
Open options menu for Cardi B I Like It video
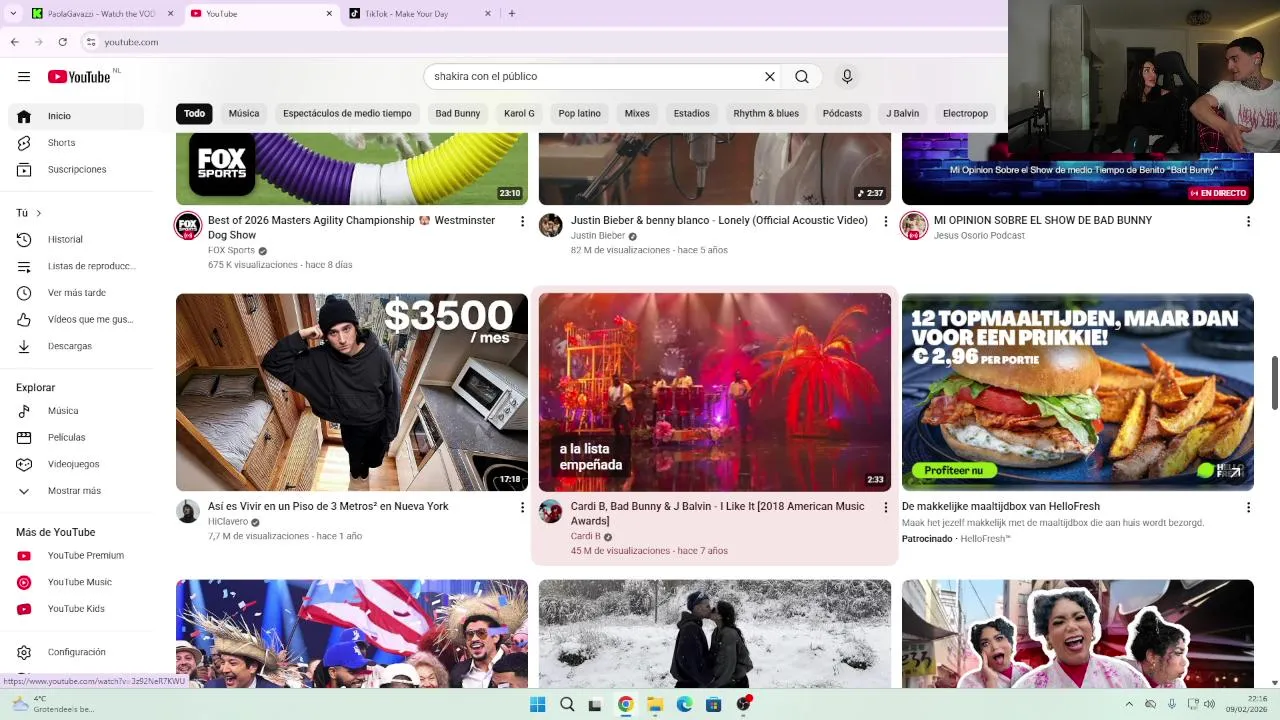point(885,507)
